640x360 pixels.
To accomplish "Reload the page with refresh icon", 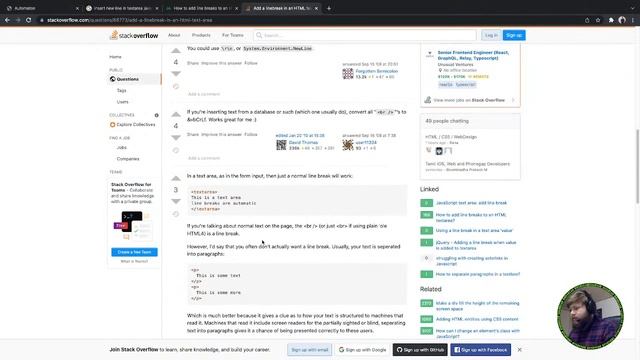I will click(28, 20).
